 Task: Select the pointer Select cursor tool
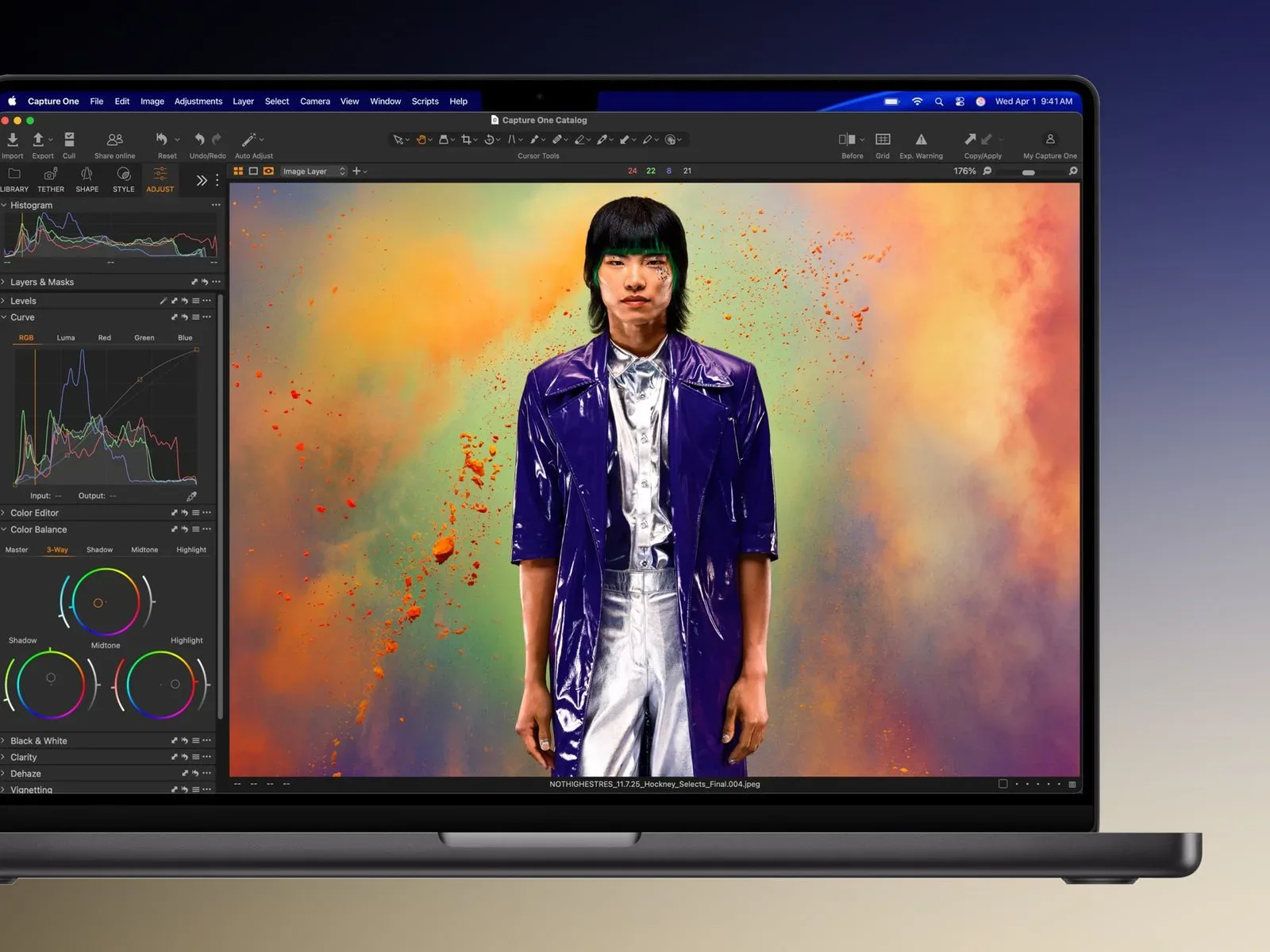(398, 140)
